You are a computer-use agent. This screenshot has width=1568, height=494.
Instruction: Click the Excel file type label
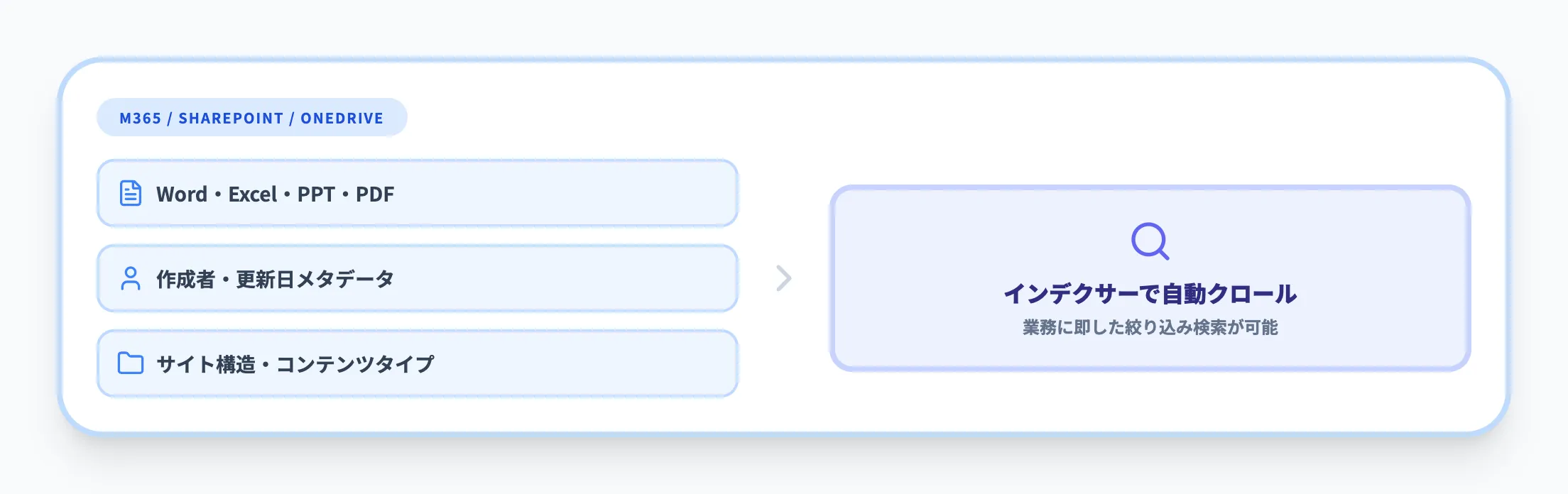[x=252, y=194]
